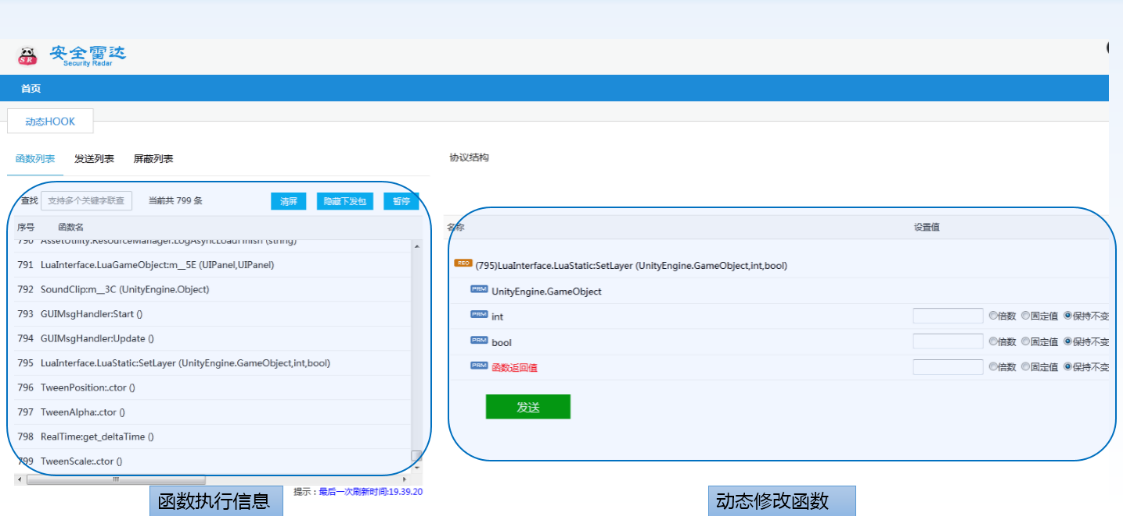Click the horizontal scrollbar left arrow
The image size is (1123, 516).
[x=19, y=479]
